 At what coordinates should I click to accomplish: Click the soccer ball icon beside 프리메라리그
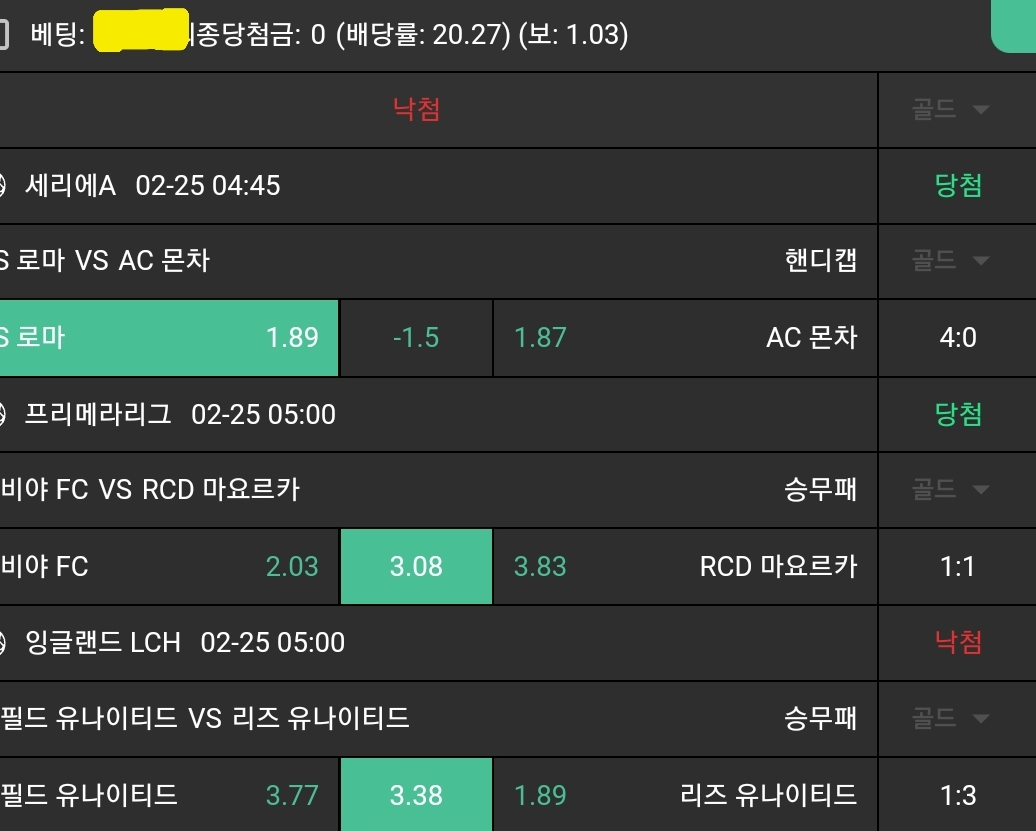pos(3,414)
